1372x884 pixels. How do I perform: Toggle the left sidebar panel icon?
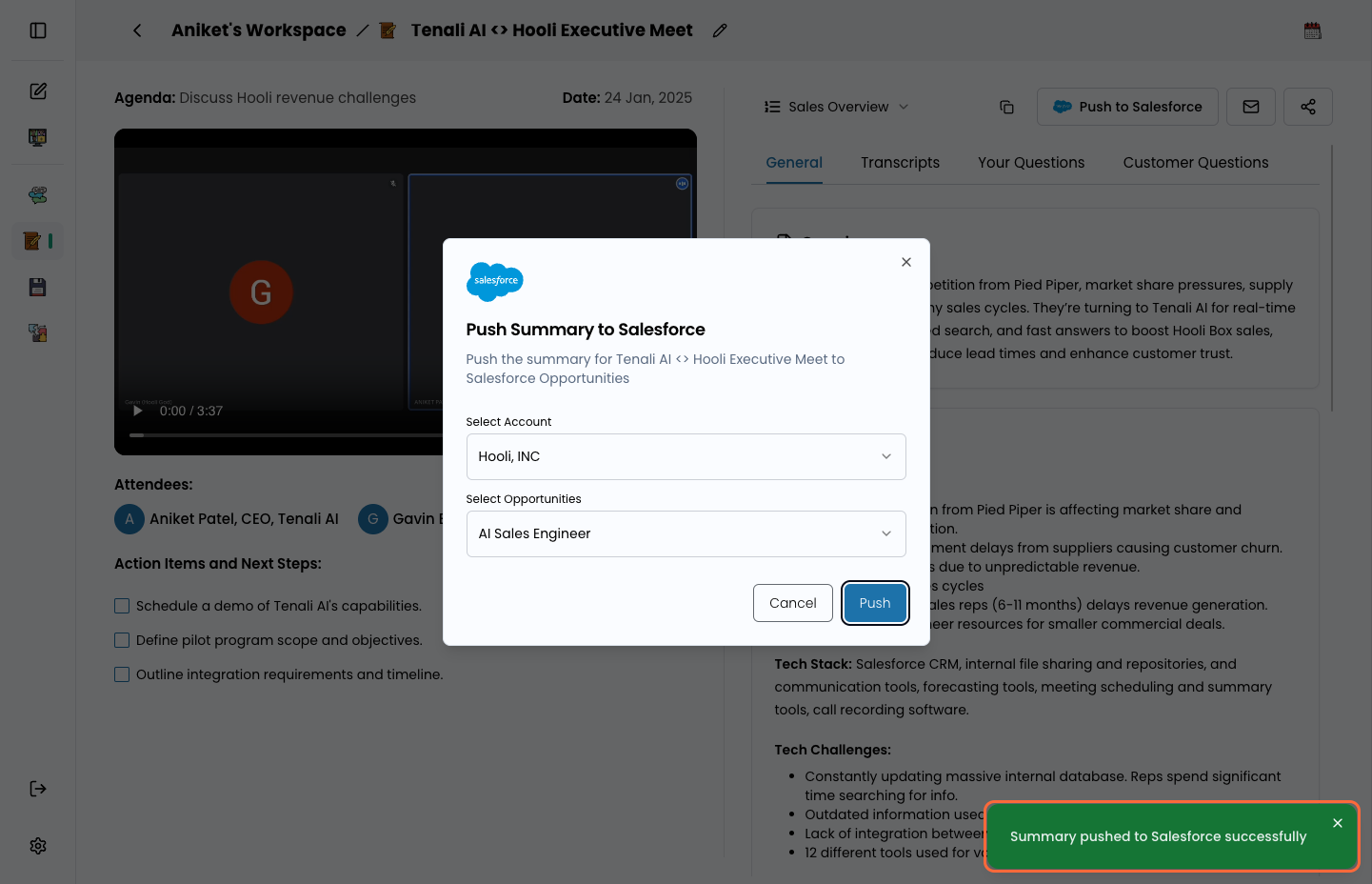coord(38,30)
